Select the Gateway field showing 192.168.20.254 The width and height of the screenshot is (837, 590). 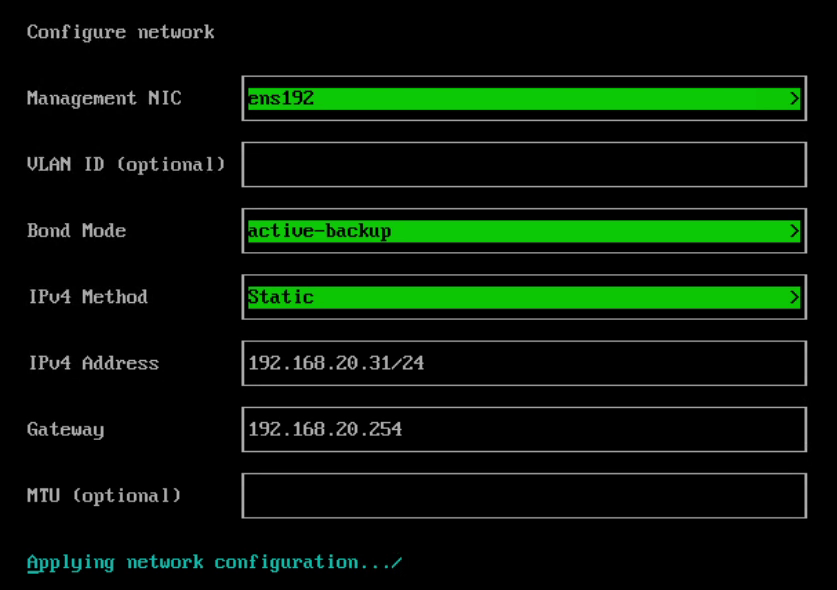click(x=524, y=430)
